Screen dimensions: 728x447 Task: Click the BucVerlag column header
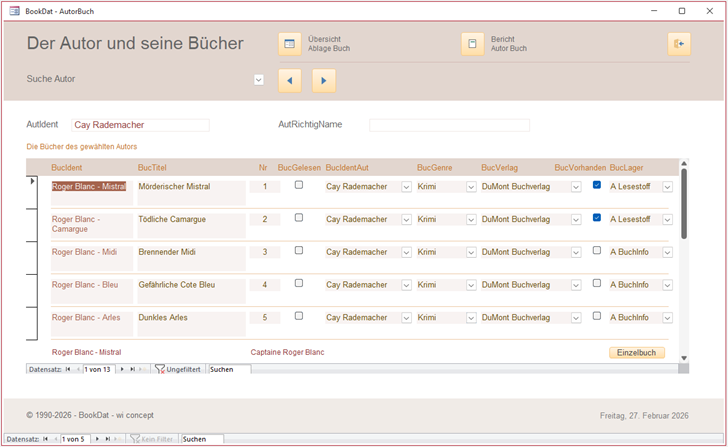pyautogui.click(x=501, y=168)
